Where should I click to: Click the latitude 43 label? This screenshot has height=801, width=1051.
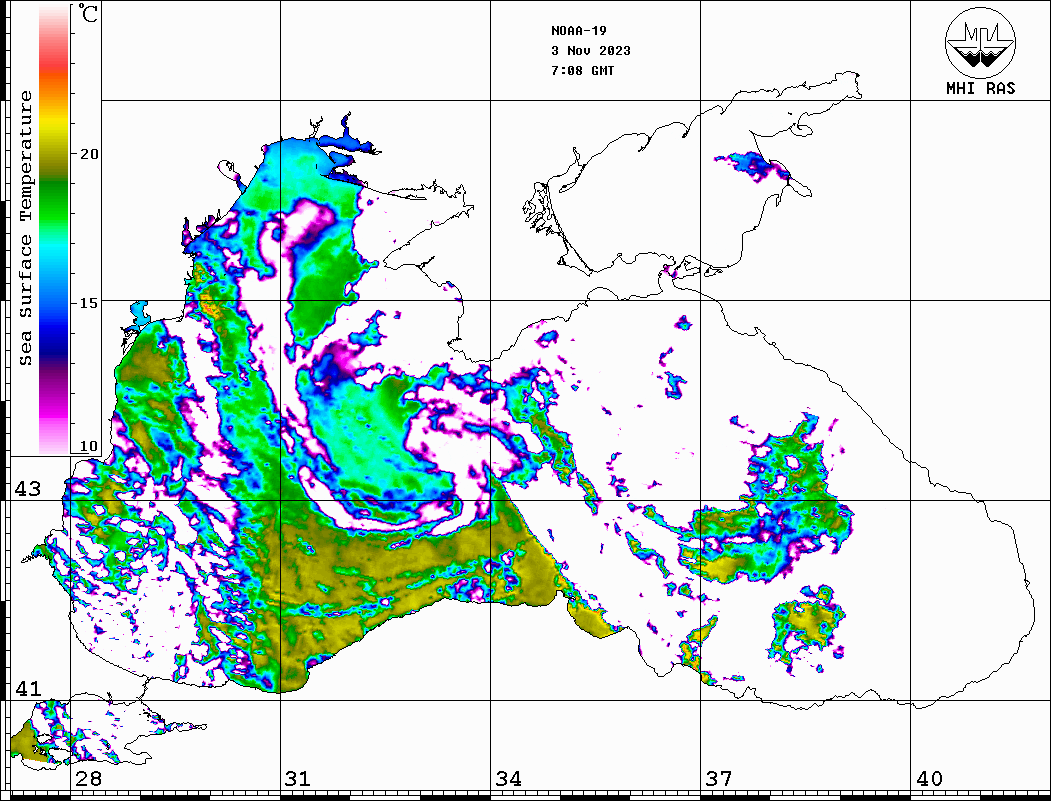[x=27, y=489]
